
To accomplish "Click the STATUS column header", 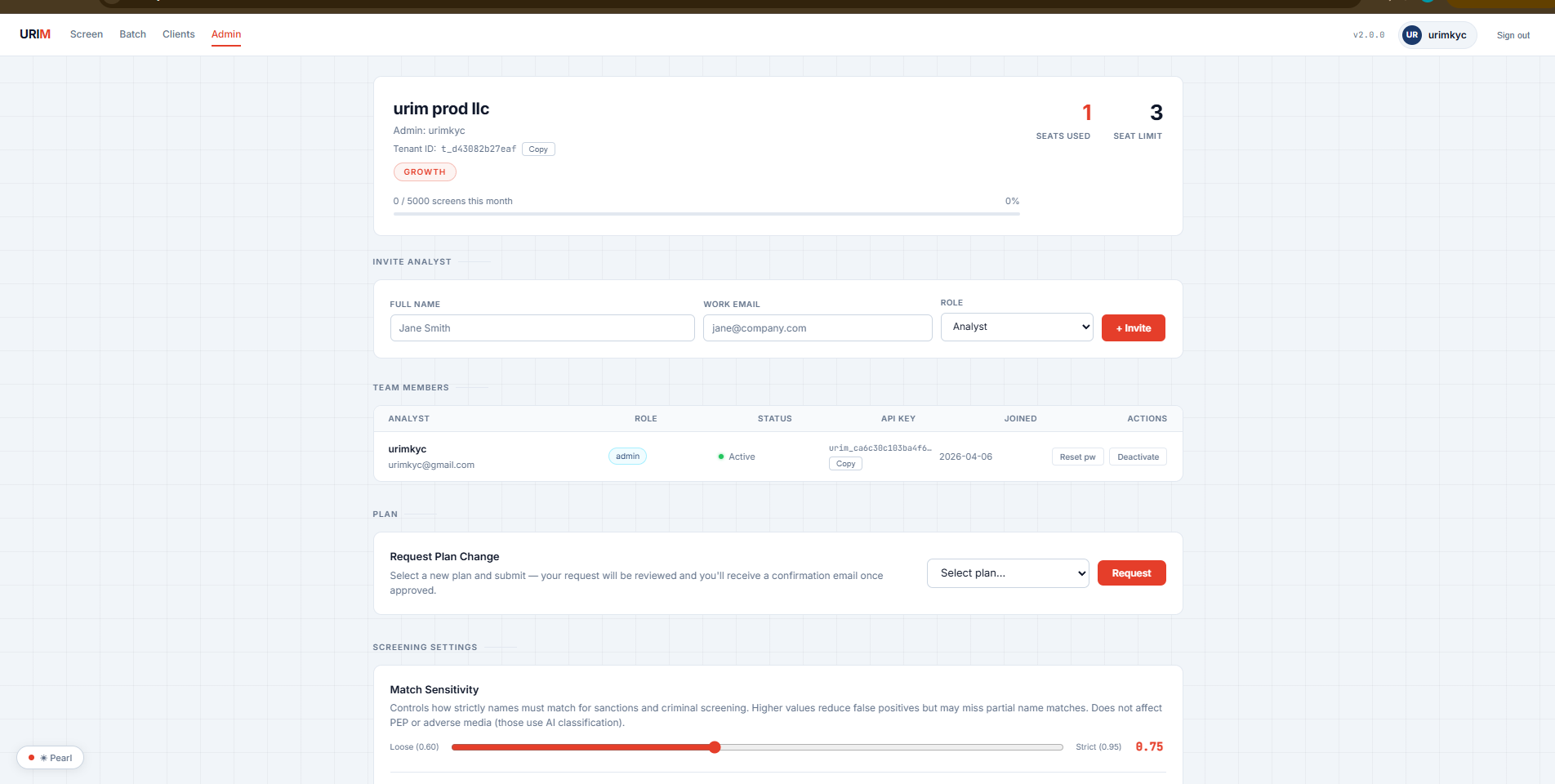I will pos(775,419).
